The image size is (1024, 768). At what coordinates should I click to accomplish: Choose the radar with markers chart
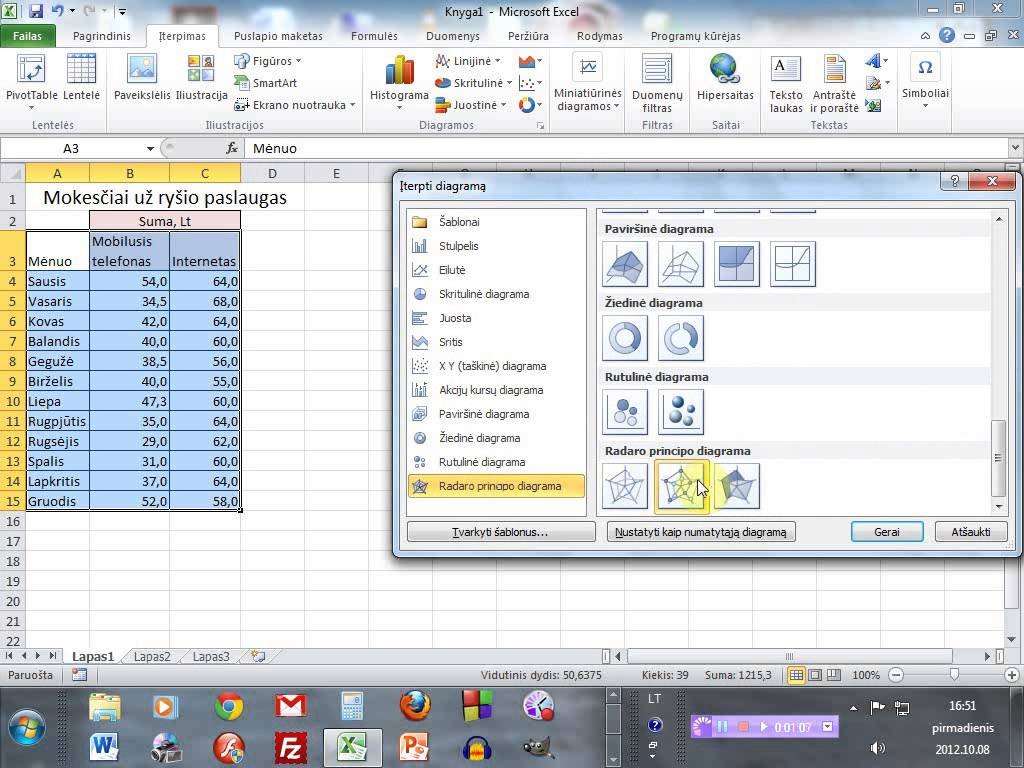pyautogui.click(x=680, y=486)
